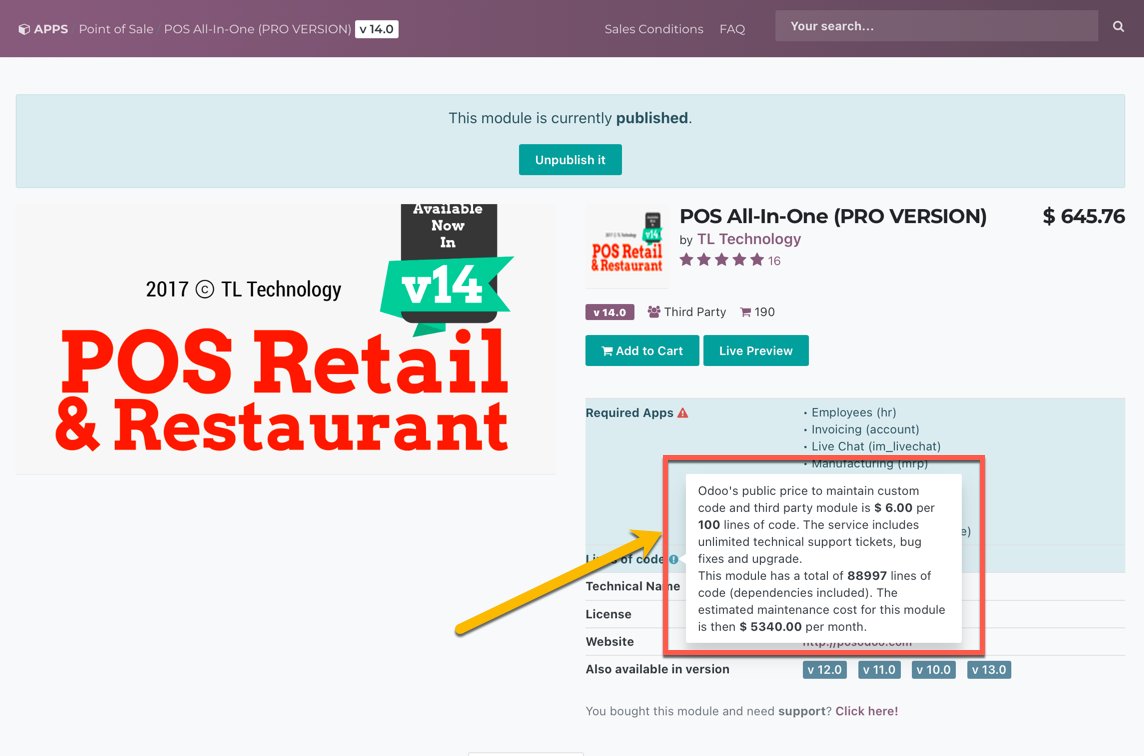1144x756 pixels.
Task: Click the purple v 14.0 version tag
Action: pyautogui.click(x=609, y=312)
